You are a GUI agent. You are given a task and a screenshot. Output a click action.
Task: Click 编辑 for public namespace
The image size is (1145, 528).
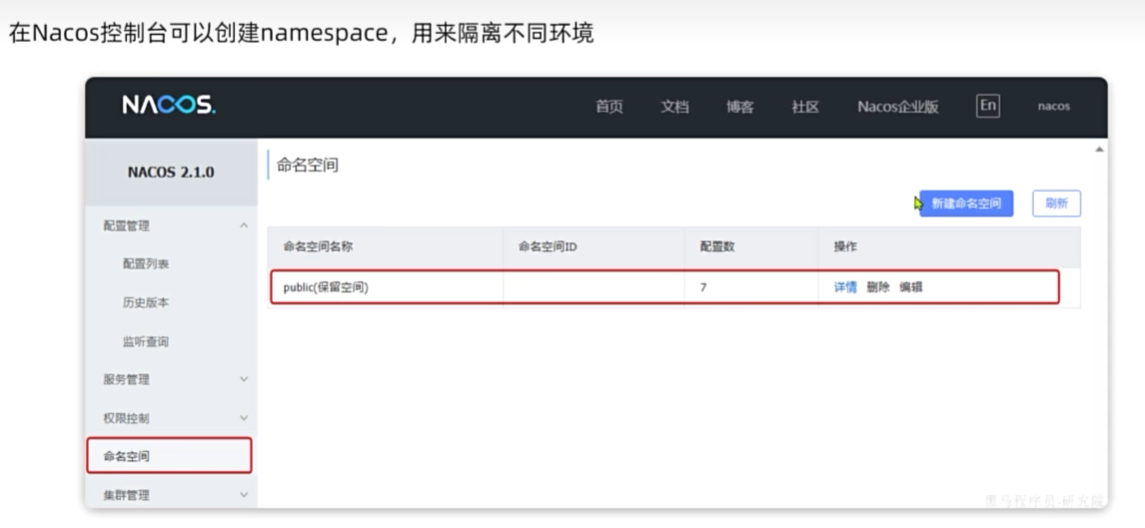(911, 287)
